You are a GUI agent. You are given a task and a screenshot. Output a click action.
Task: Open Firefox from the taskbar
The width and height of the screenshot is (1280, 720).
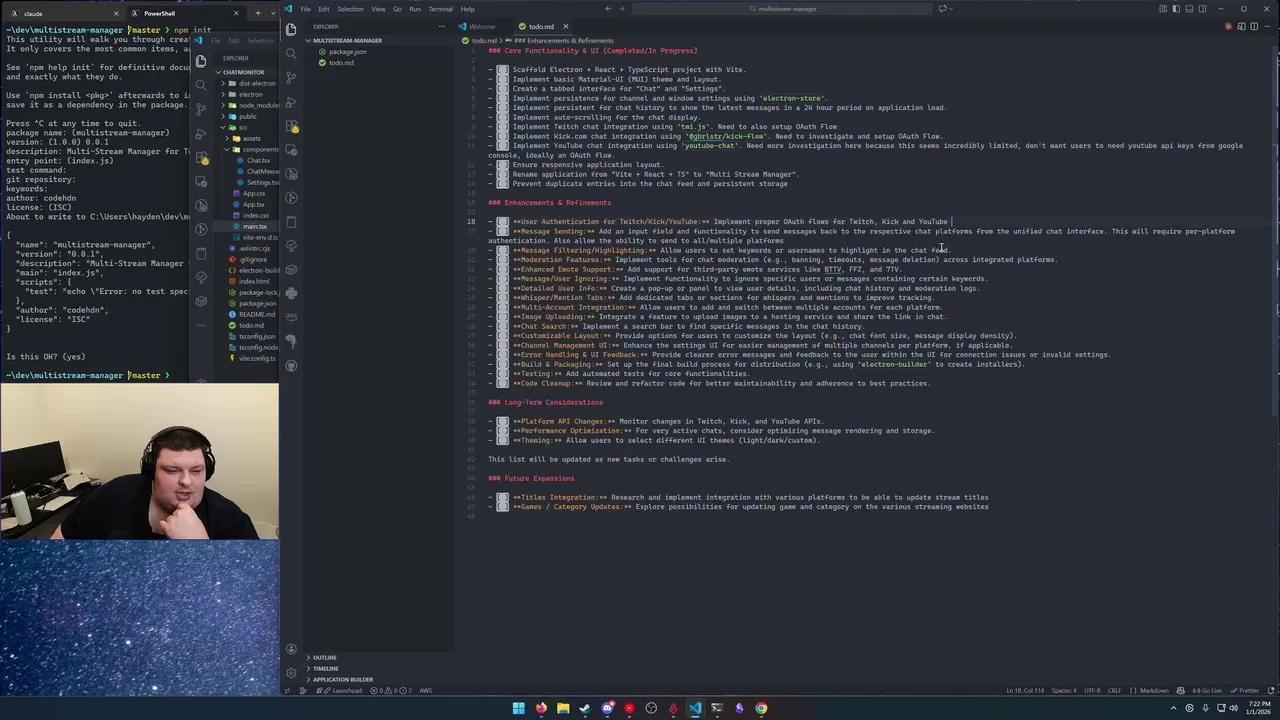[x=541, y=708]
